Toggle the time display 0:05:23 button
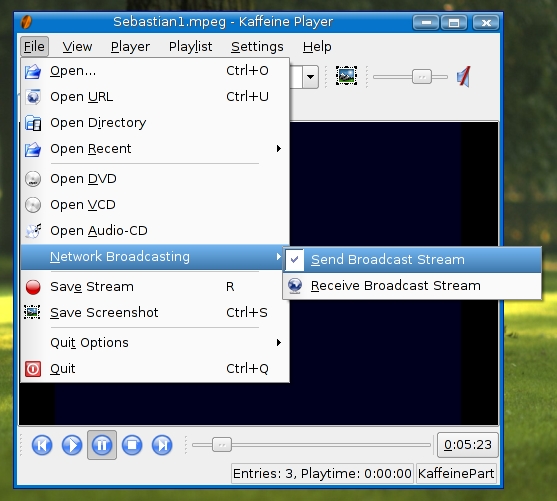The height and width of the screenshot is (501, 557). [468, 445]
